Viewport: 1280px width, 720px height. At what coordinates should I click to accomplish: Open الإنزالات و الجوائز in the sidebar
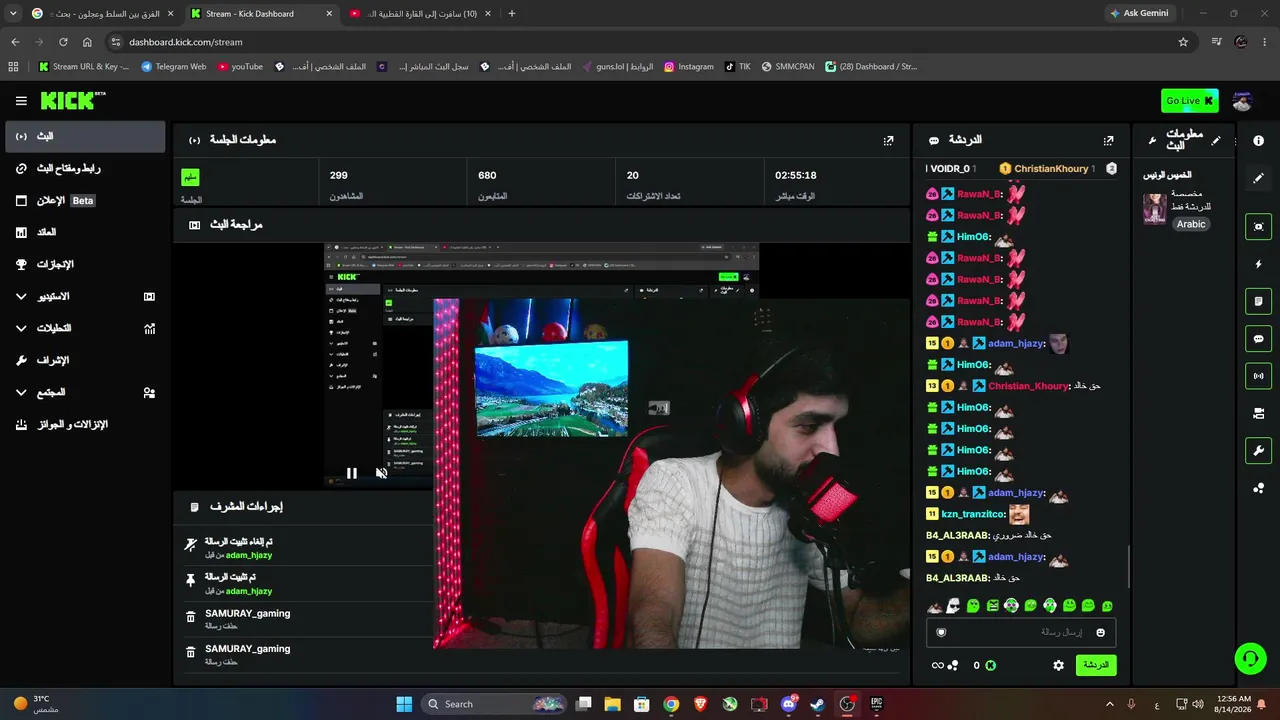point(85,424)
